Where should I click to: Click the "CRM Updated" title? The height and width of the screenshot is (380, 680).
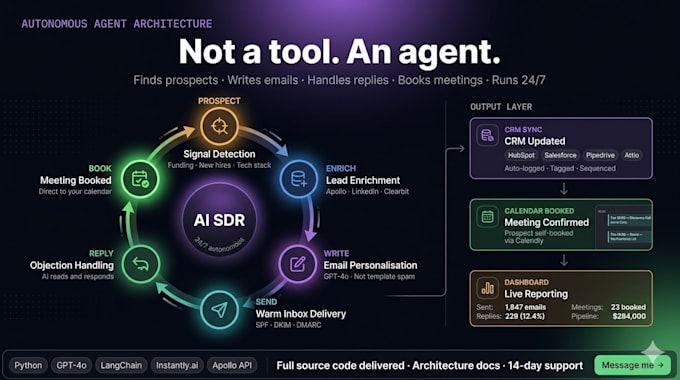click(535, 141)
